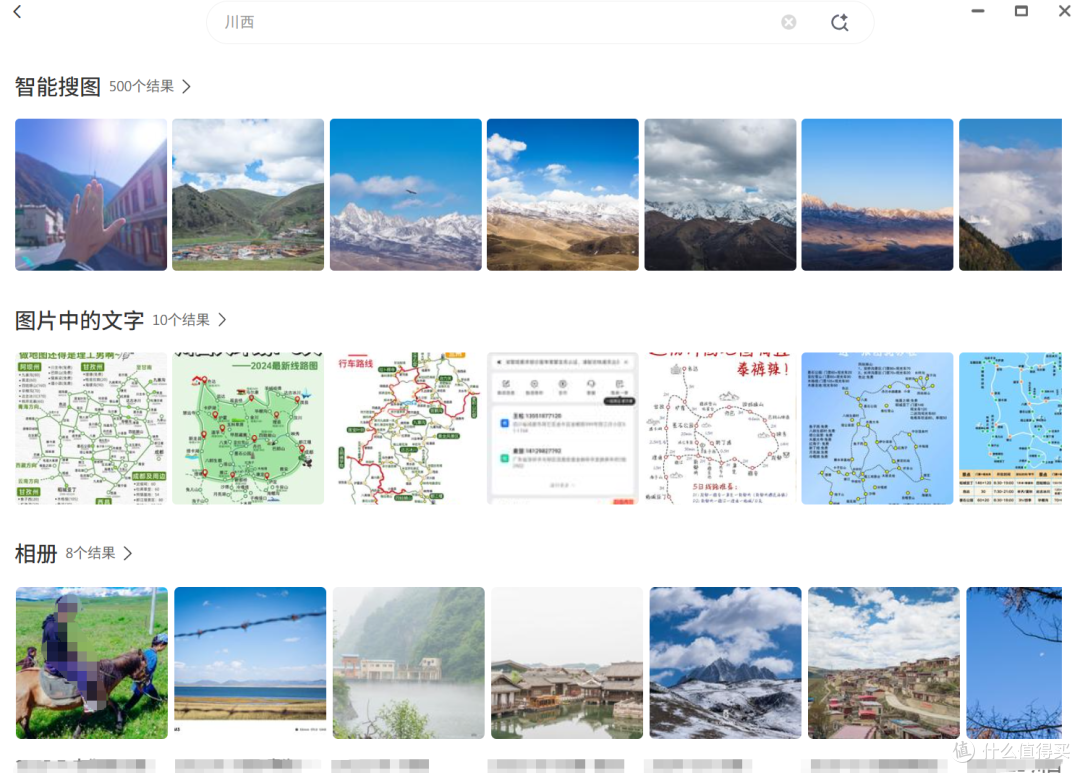This screenshot has height=773, width=1080.
Task: Open the album with ancient water town
Action: pos(567,663)
